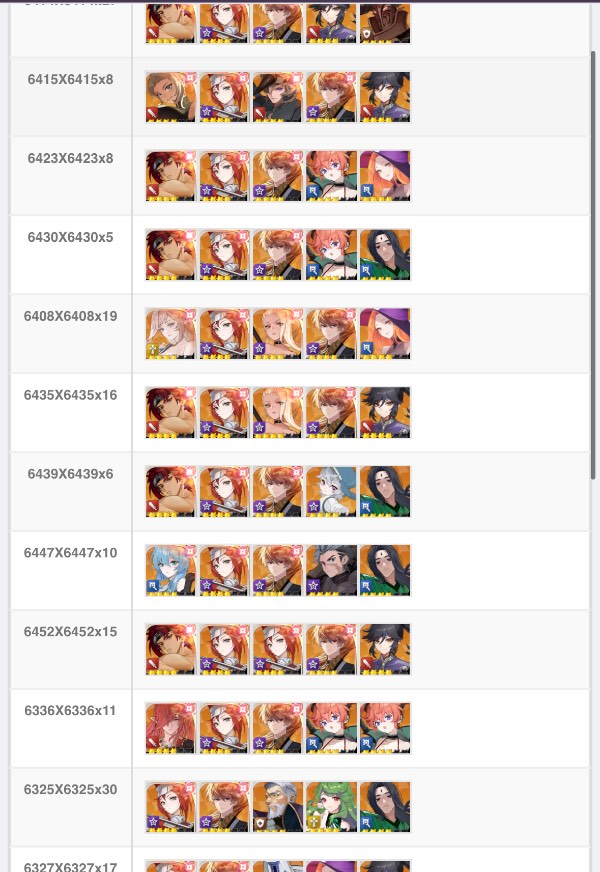
Task: Click the 6415X6415x8 team label
Action: pyautogui.click(x=71, y=80)
